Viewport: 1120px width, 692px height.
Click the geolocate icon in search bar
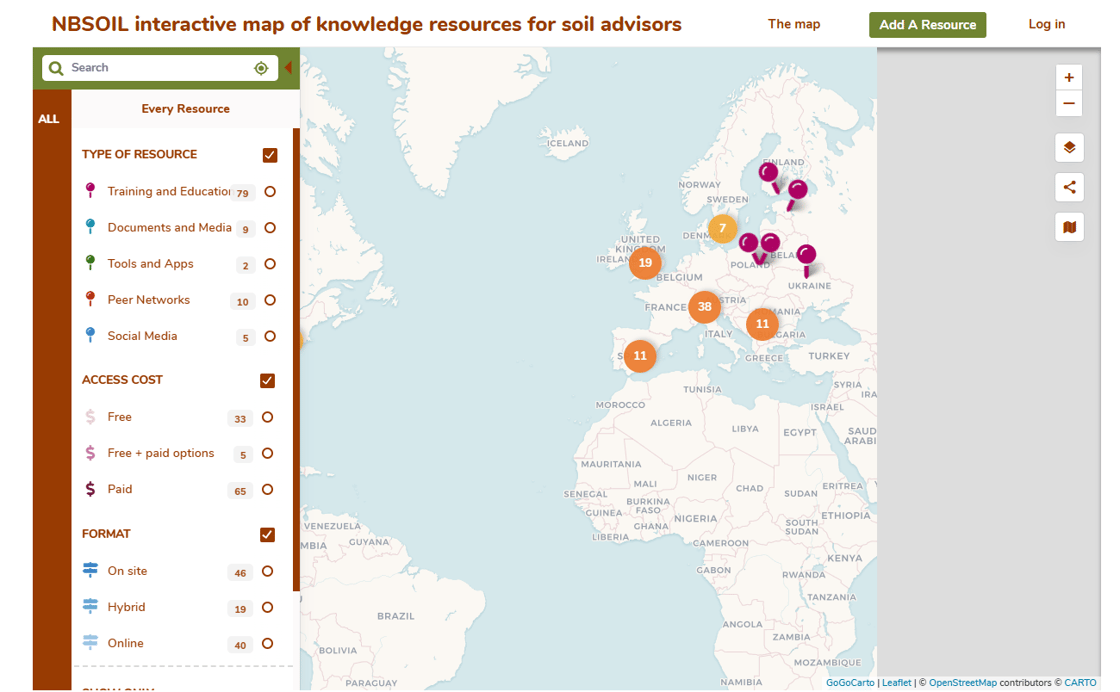261,68
